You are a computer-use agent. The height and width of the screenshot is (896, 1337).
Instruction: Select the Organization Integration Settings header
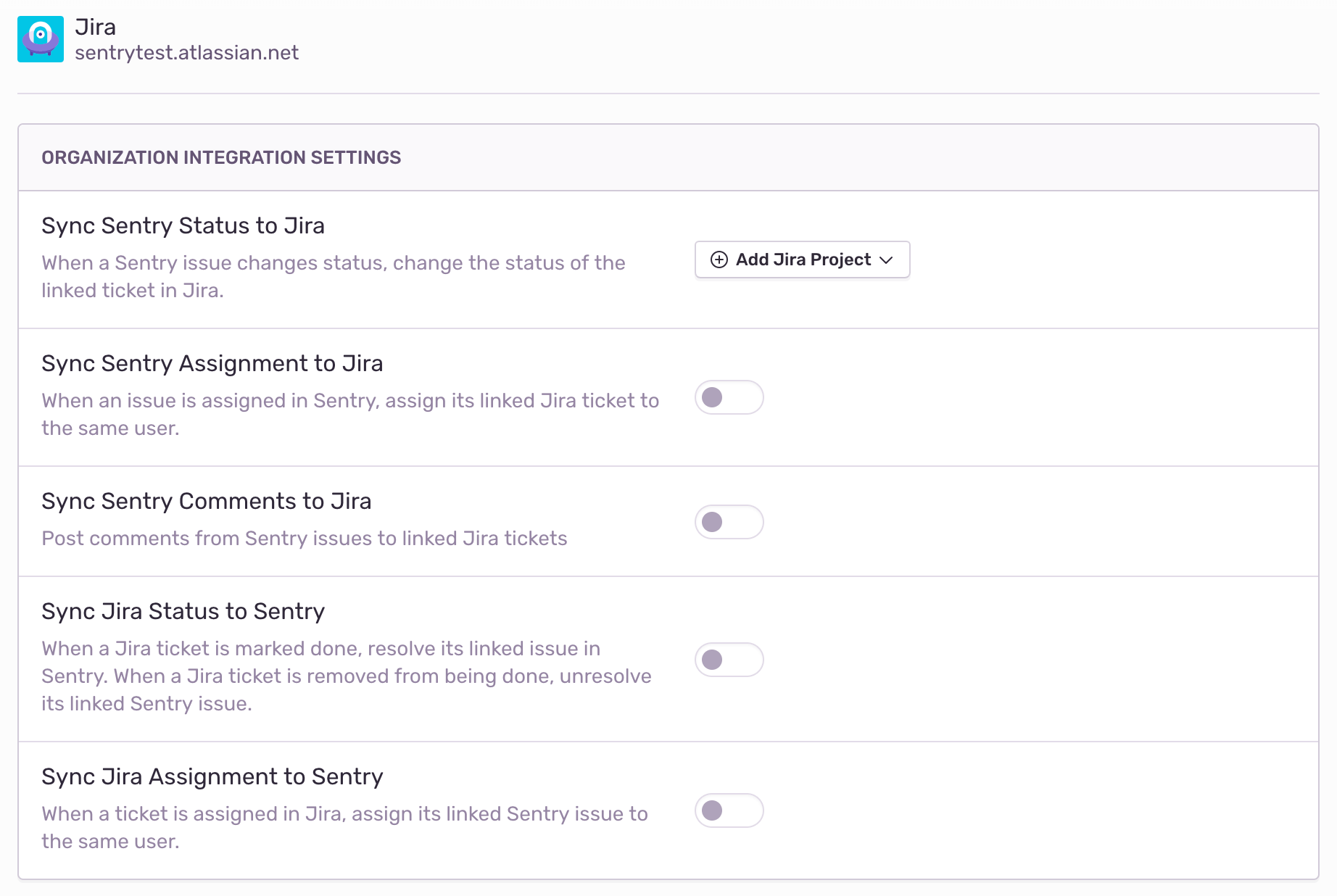tap(221, 157)
